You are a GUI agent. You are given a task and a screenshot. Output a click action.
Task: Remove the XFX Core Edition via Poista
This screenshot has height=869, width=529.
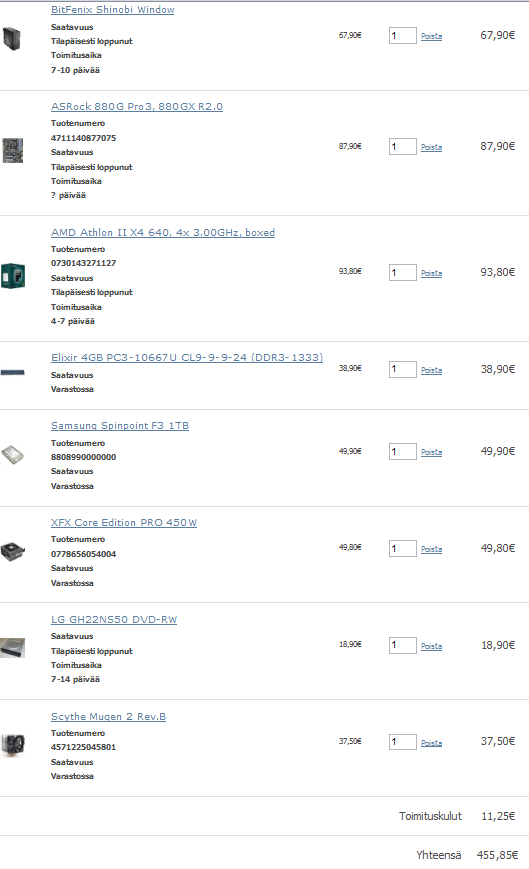pos(432,549)
